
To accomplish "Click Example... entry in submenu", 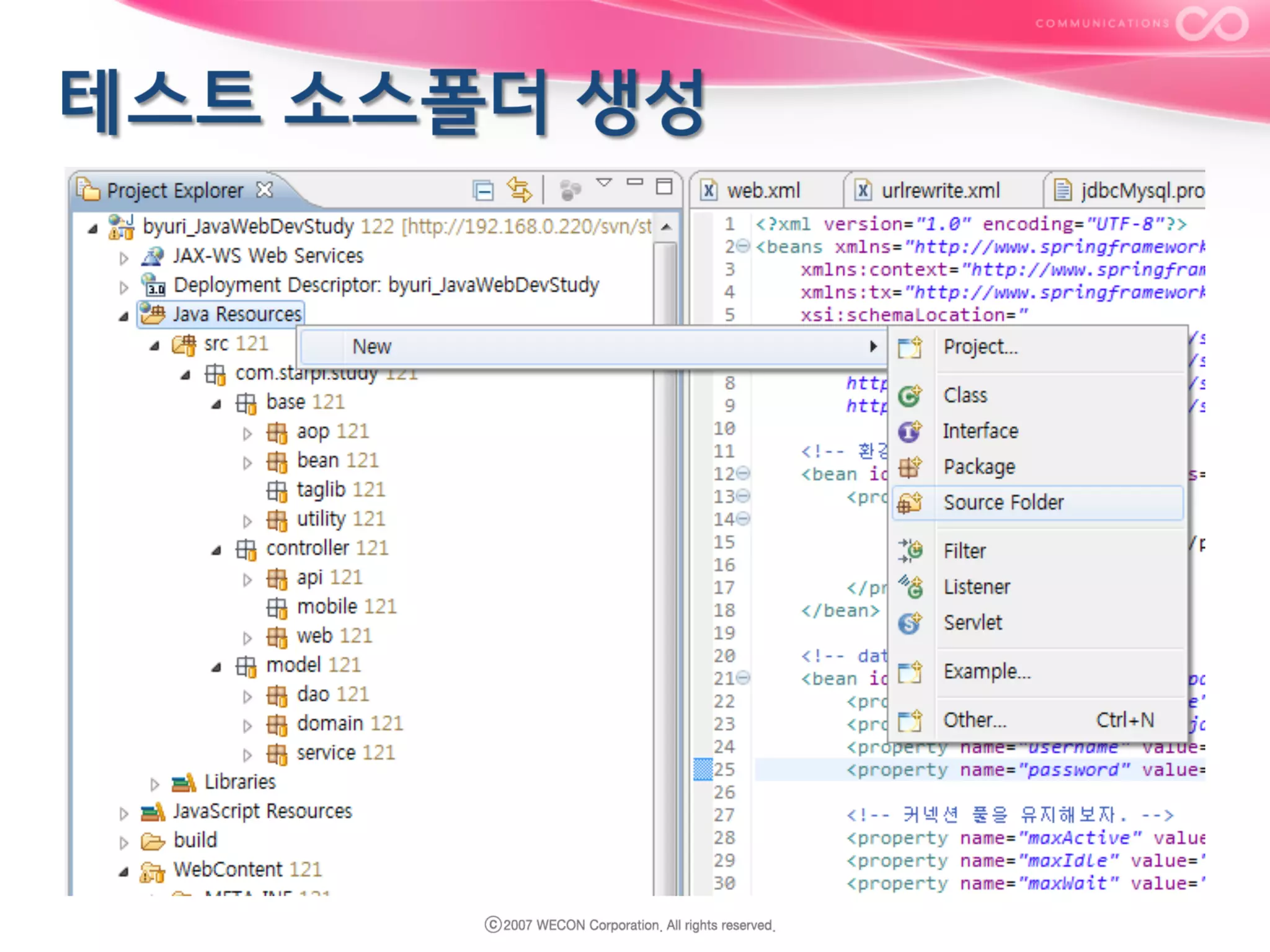I will (986, 672).
